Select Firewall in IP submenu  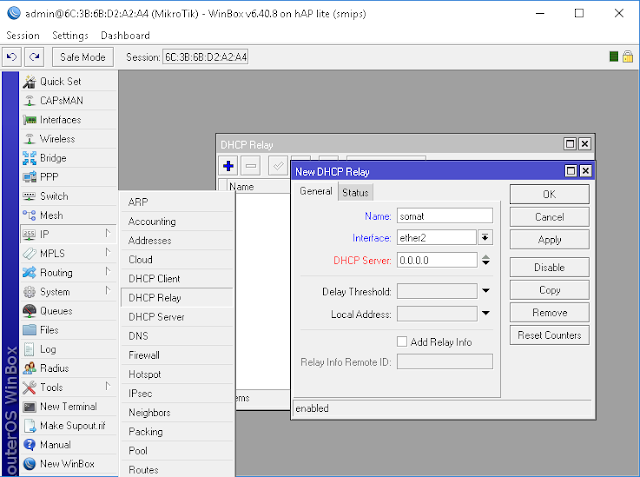[177, 355]
